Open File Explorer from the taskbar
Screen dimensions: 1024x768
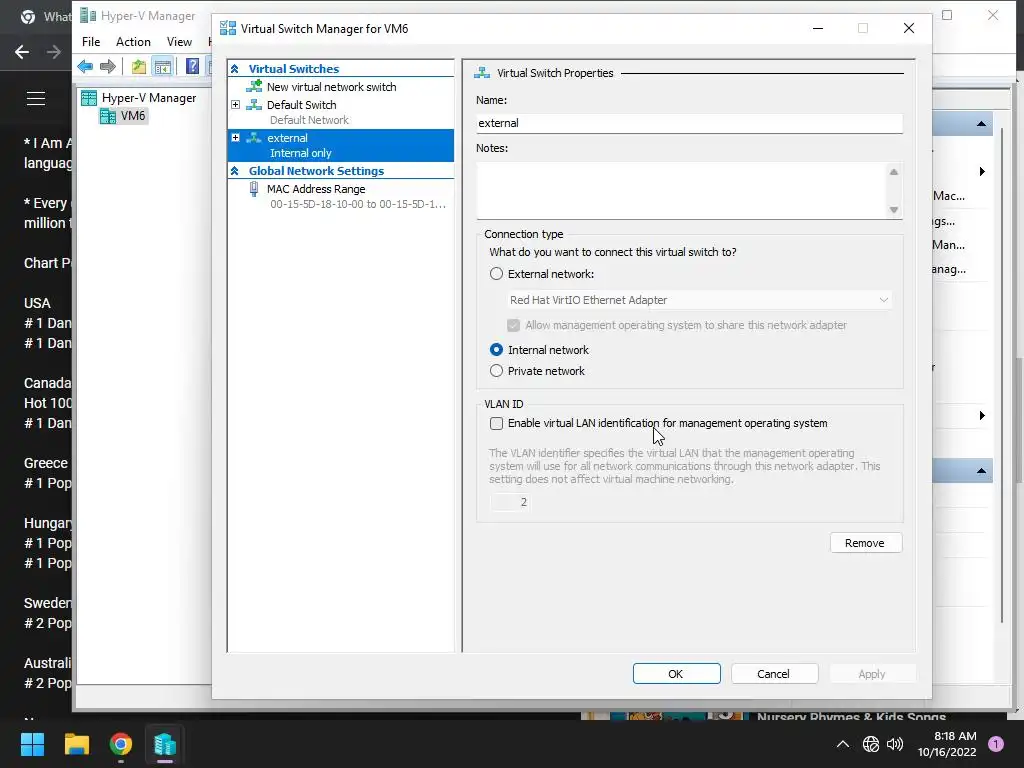click(x=76, y=744)
